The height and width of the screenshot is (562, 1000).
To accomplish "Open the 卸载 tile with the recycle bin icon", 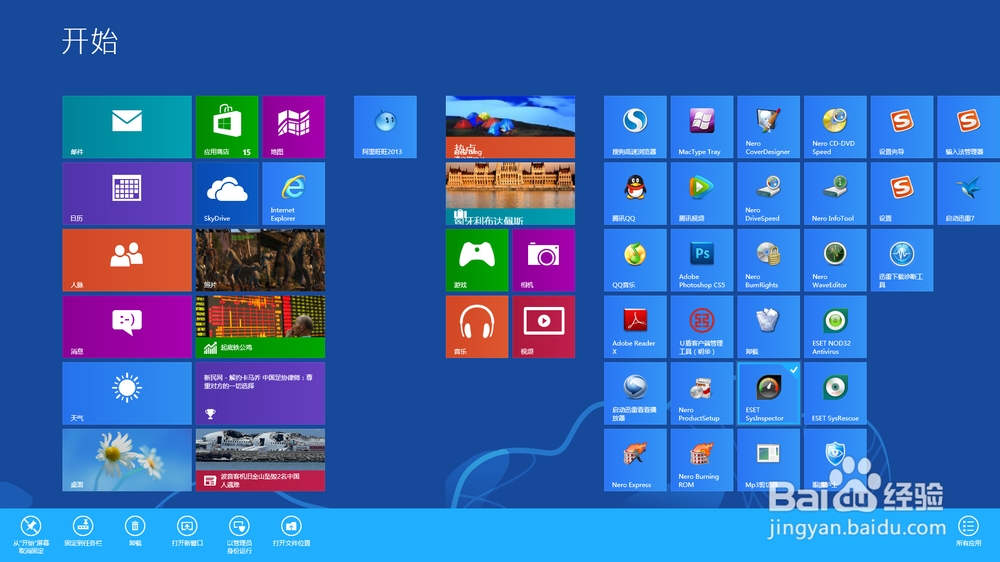I will click(x=768, y=327).
